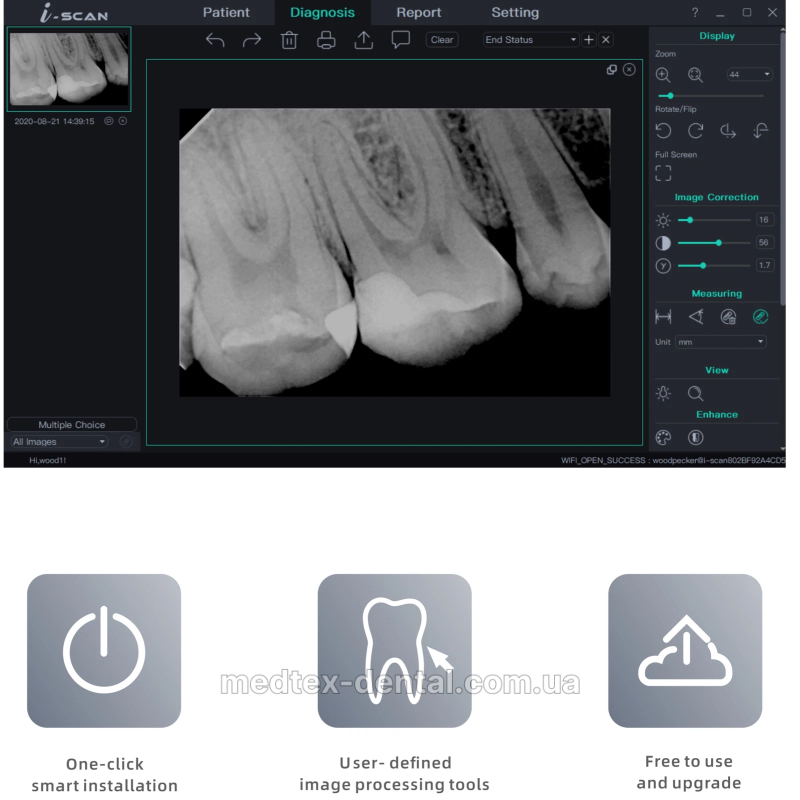The image size is (800, 800).
Task: Delete image with trash icon
Action: (x=289, y=40)
